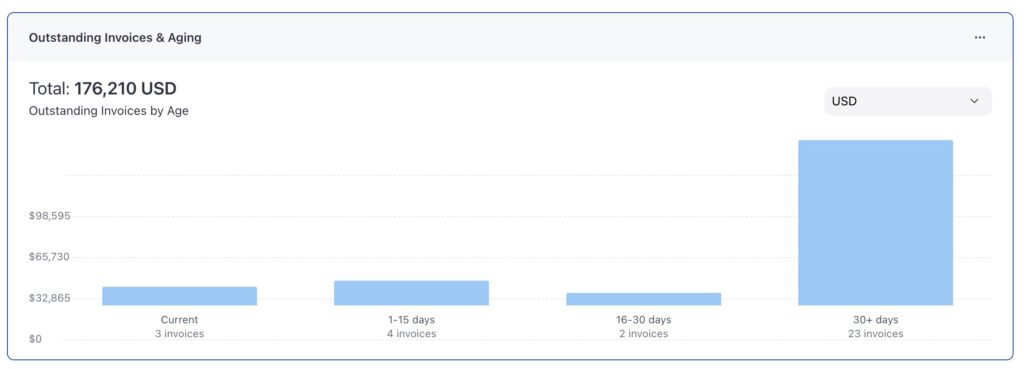Click the 1-15 days label
Screen dimensions: 1024x369
pos(411,320)
